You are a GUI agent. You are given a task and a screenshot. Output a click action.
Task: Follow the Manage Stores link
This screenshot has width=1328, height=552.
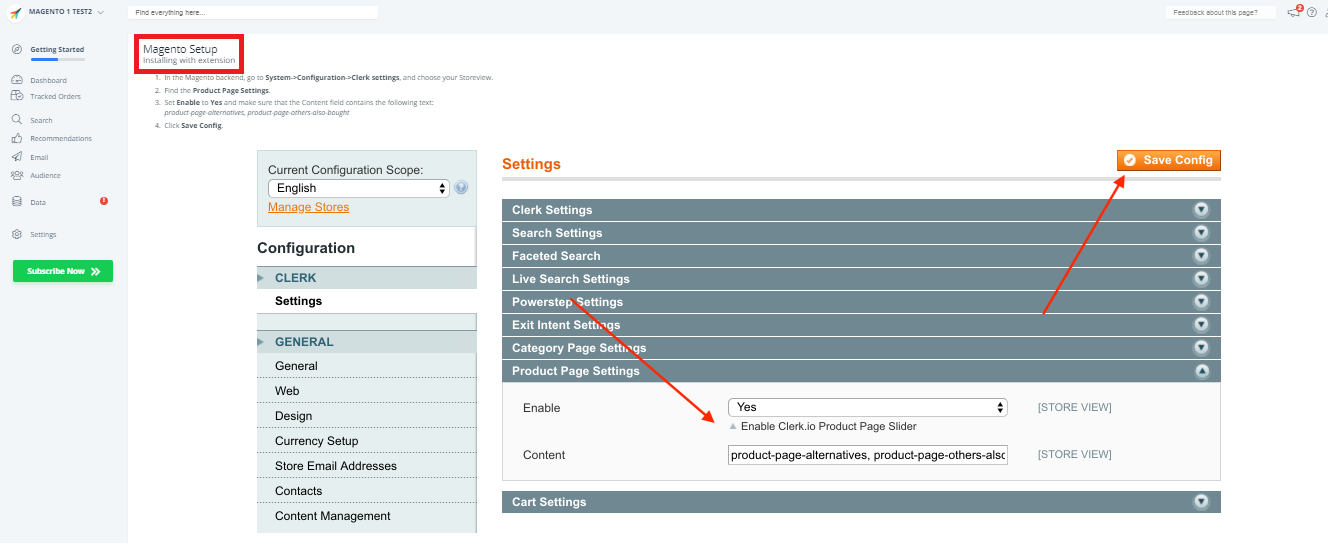pos(308,207)
